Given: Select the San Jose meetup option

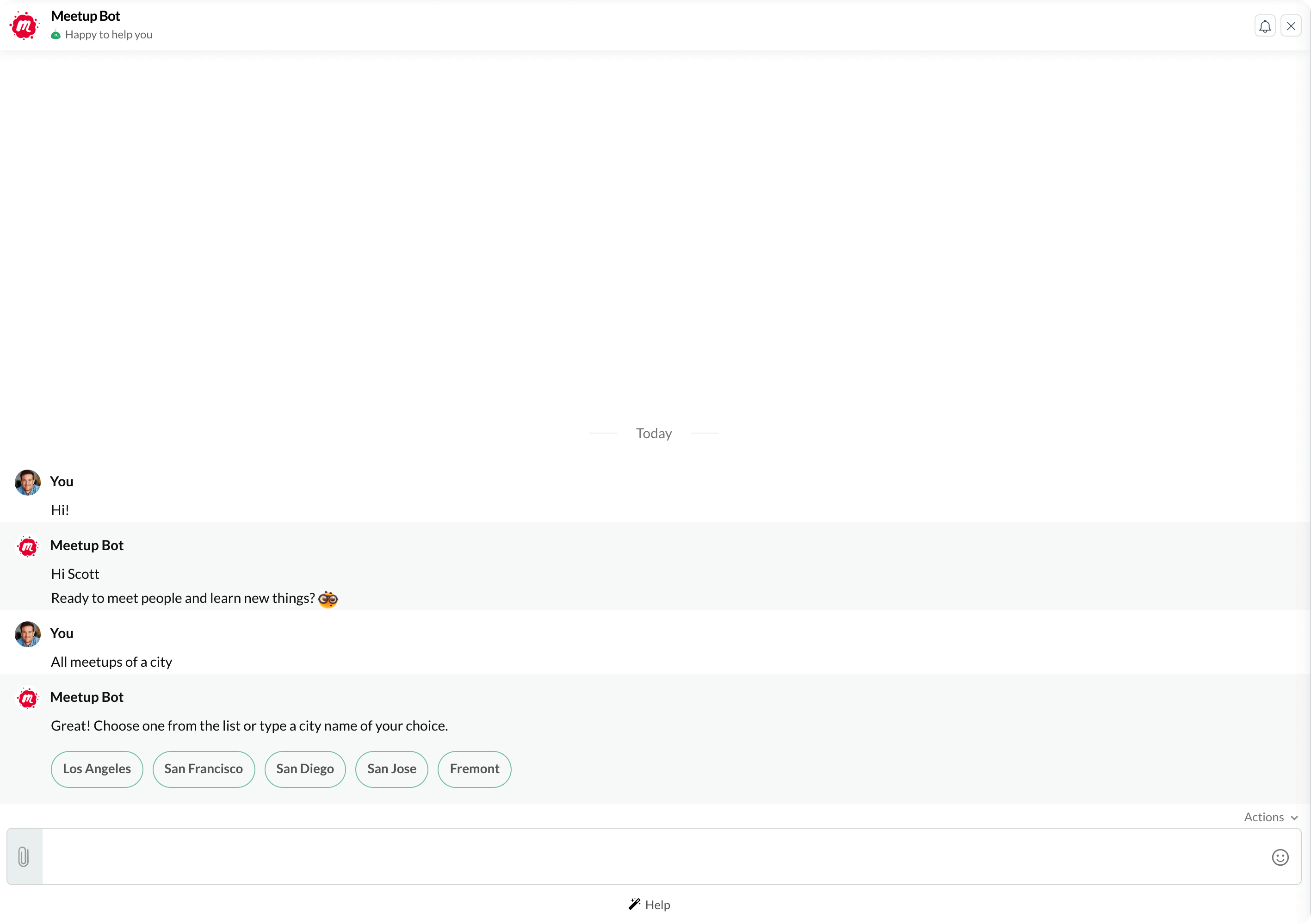Looking at the screenshot, I should 391,769.
